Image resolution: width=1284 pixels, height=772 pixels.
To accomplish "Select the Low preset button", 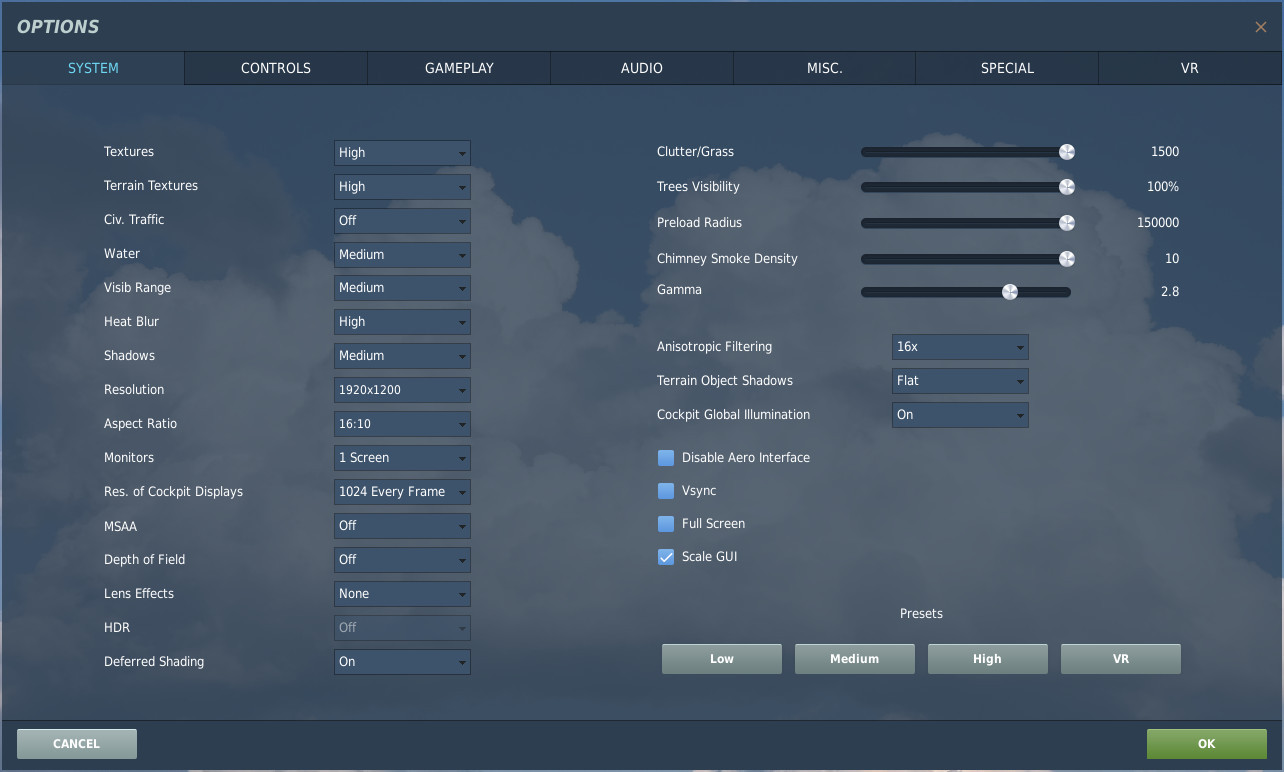I will pyautogui.click(x=721, y=659).
